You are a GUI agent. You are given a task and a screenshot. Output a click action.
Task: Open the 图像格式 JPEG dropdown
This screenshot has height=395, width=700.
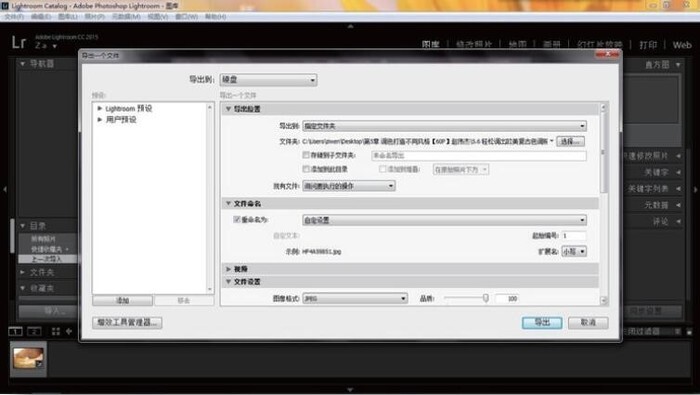(355, 298)
